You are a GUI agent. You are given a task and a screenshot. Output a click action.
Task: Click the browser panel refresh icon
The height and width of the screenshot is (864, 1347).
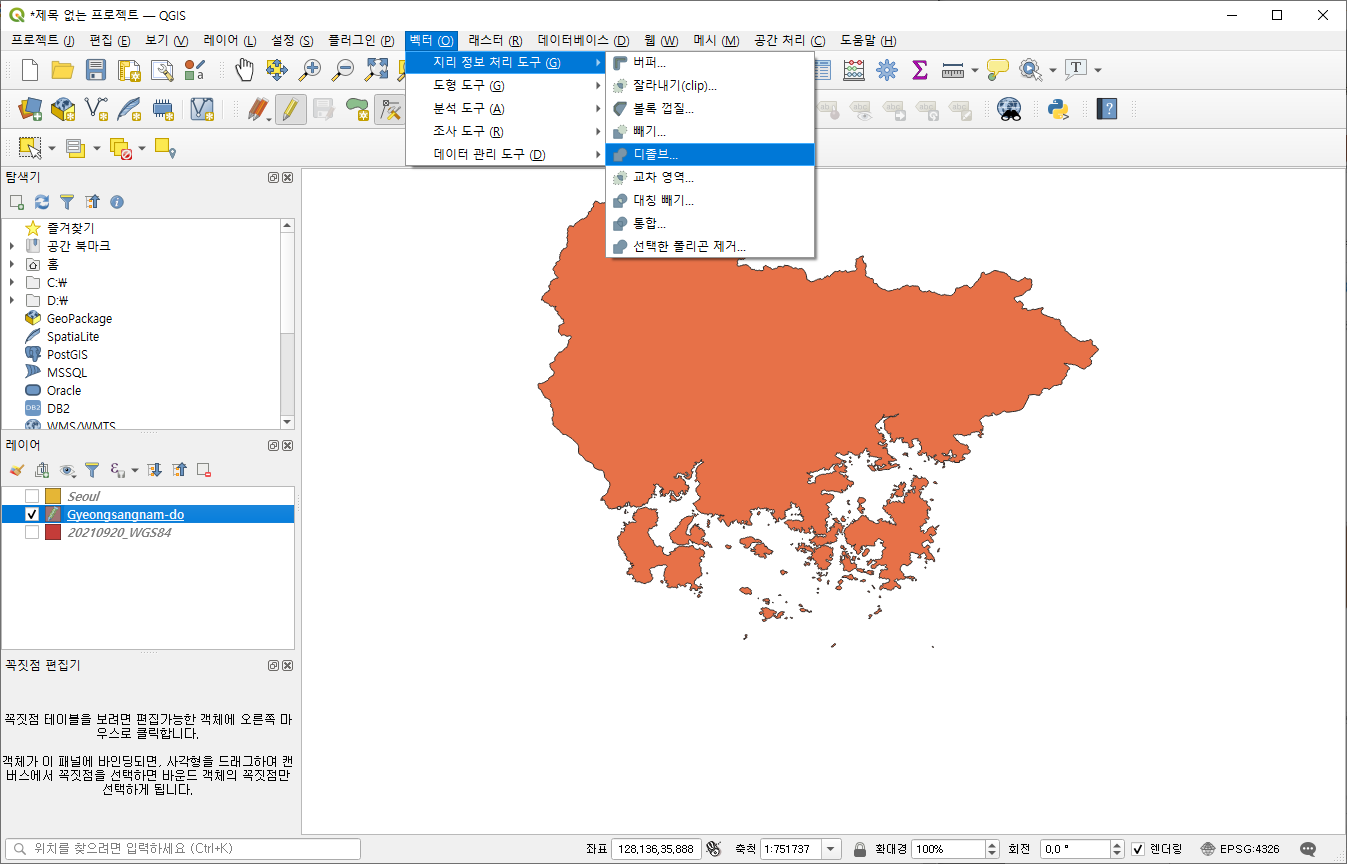click(x=41, y=201)
